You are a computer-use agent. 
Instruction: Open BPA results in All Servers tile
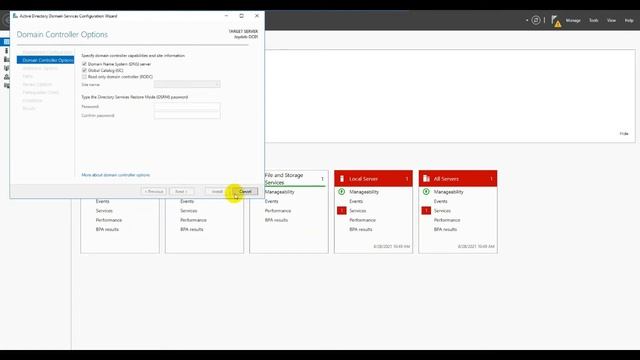pyautogui.click(x=445, y=229)
